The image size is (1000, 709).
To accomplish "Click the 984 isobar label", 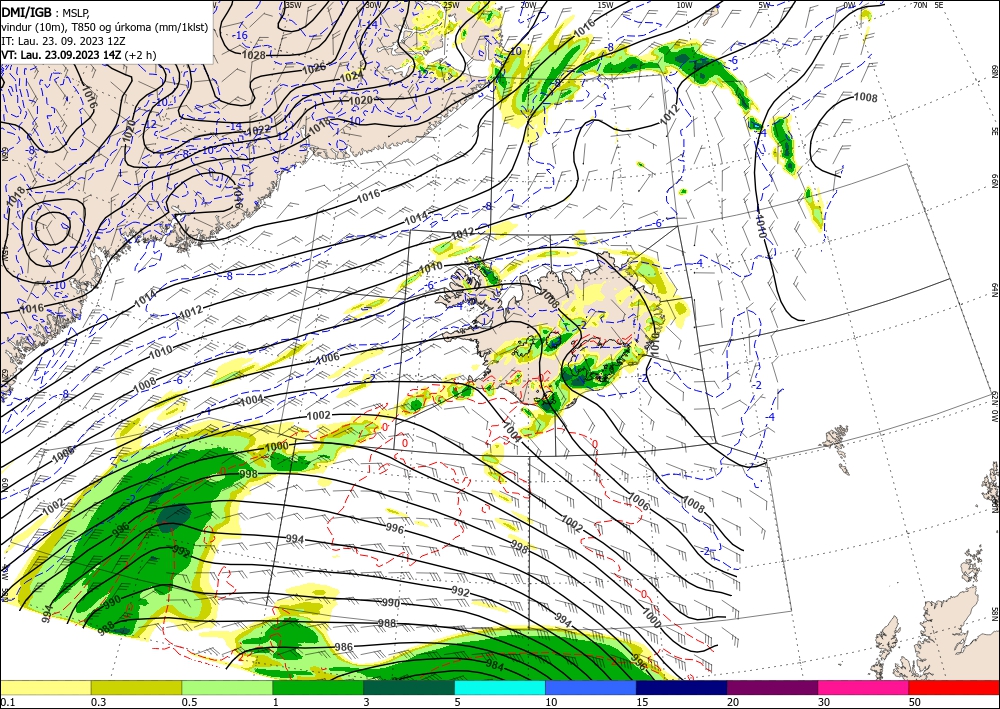I will [495, 667].
